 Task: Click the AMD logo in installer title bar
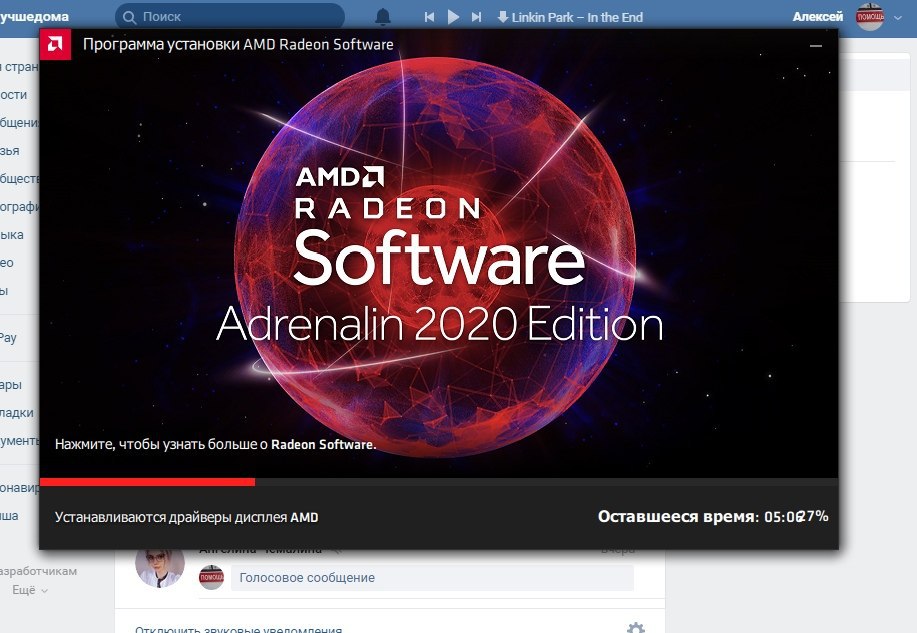coord(56,44)
